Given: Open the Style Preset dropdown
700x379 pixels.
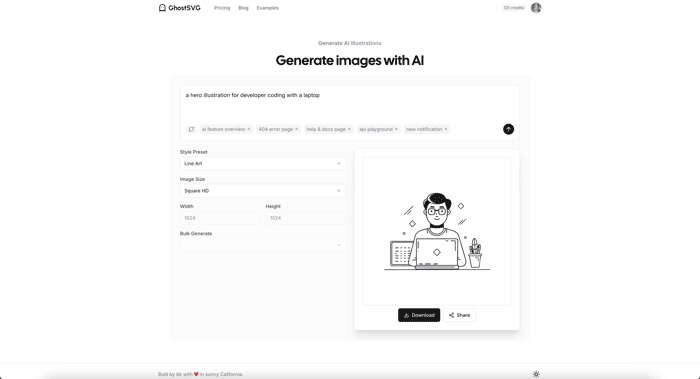Looking at the screenshot, I should coord(262,163).
